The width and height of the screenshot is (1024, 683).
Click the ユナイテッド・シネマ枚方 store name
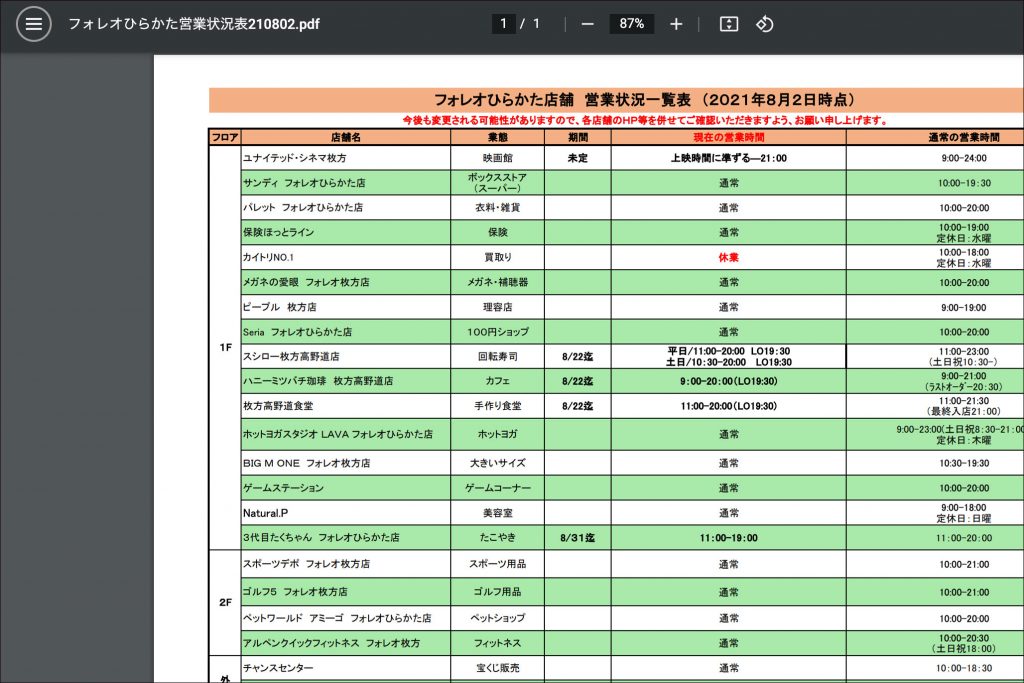[294, 158]
